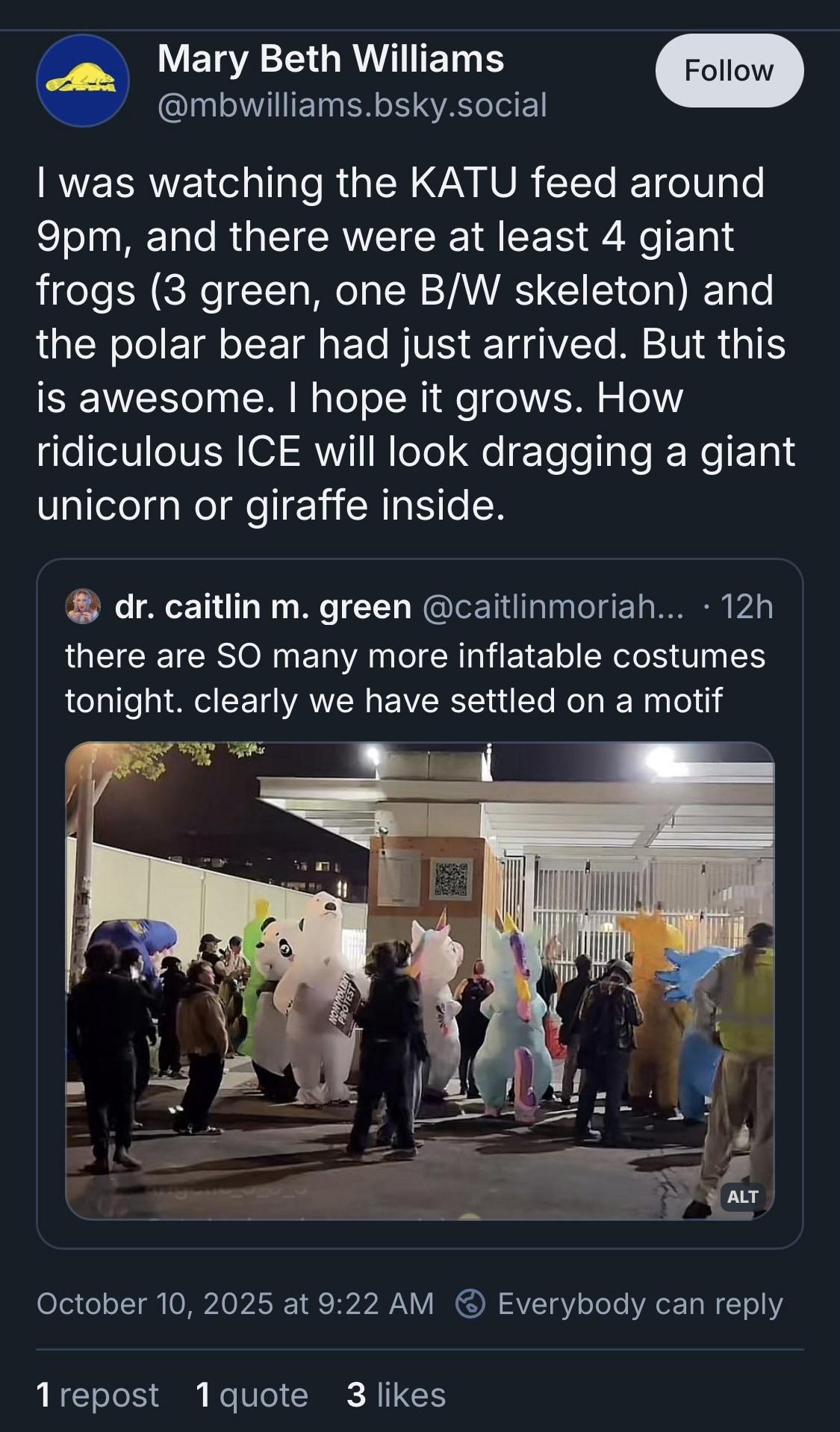Open the inflatable costumes photo
The width and height of the screenshot is (840, 1432).
coord(420,978)
